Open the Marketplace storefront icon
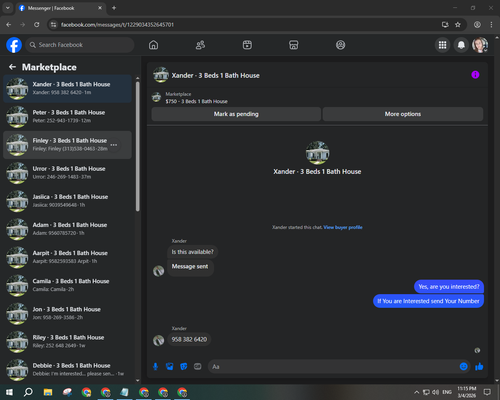The width and height of the screenshot is (500, 400). pos(294,45)
